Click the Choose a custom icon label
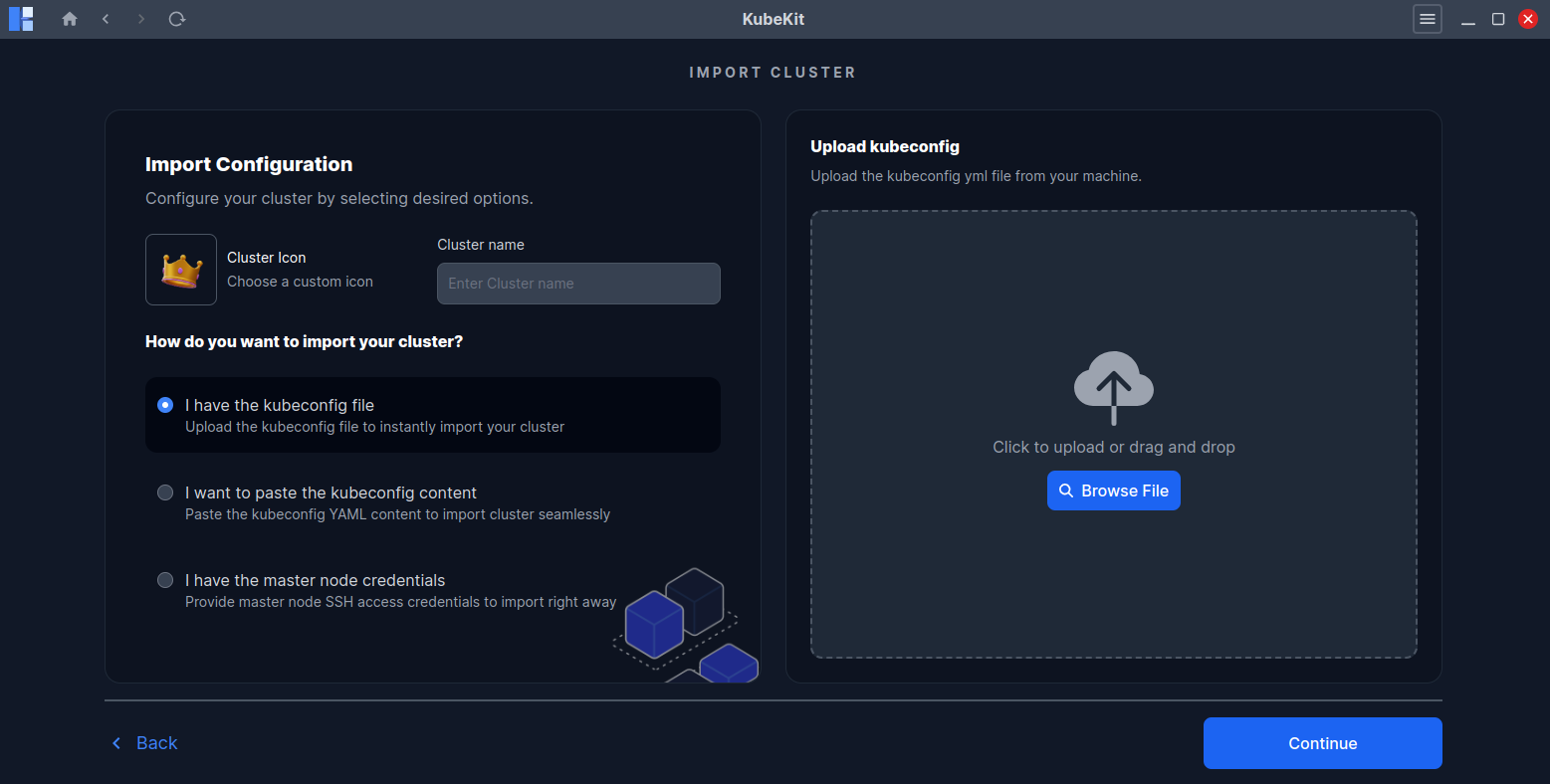1550x784 pixels. point(300,281)
